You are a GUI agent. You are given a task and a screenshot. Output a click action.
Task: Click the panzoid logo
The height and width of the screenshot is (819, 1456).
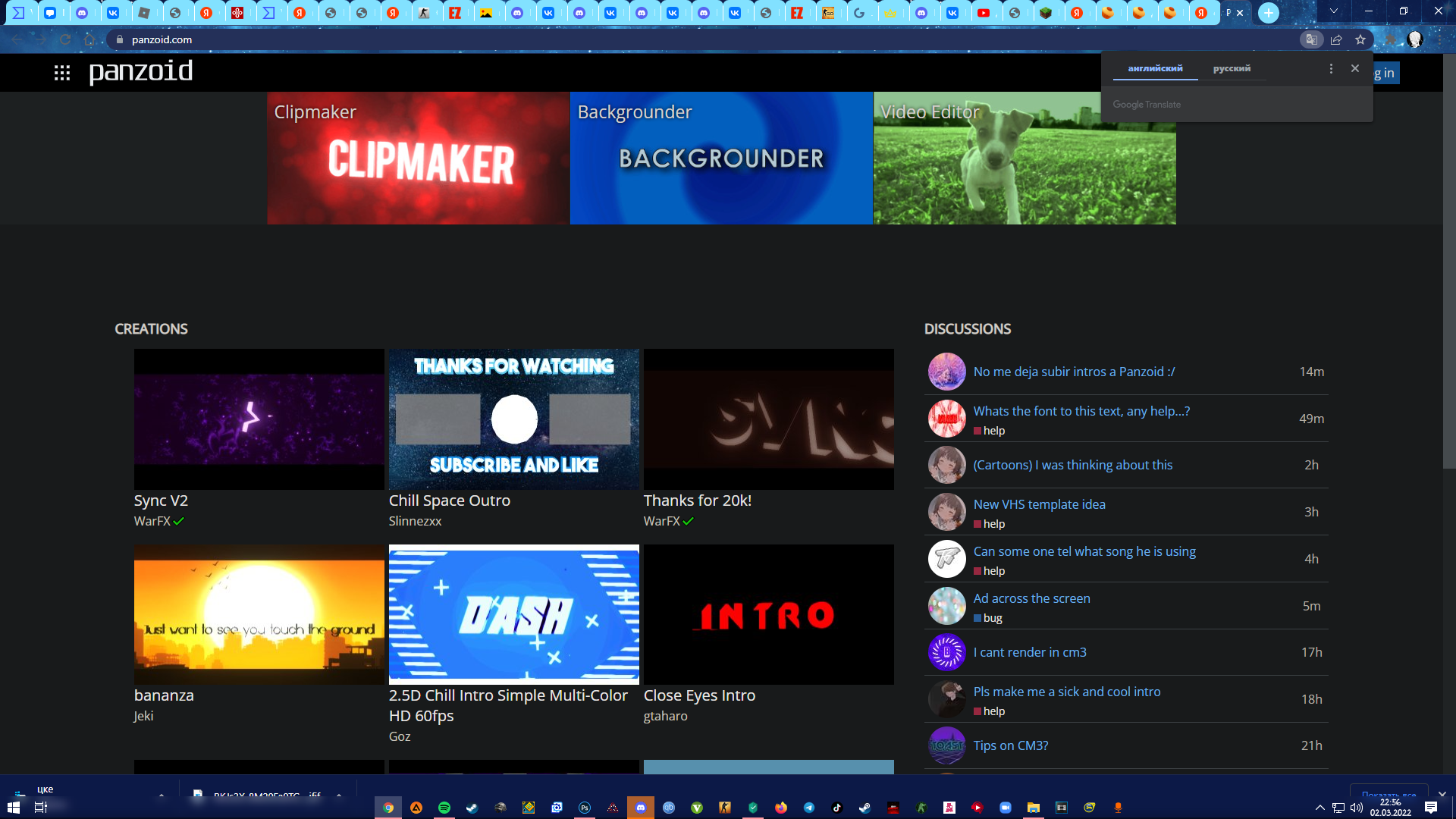[140, 71]
